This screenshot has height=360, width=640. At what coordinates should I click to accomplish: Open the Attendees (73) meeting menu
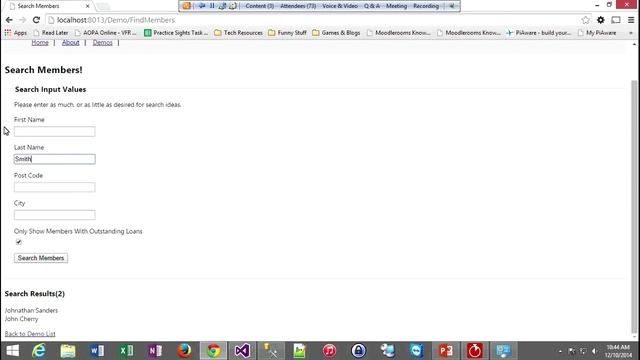(298, 6)
